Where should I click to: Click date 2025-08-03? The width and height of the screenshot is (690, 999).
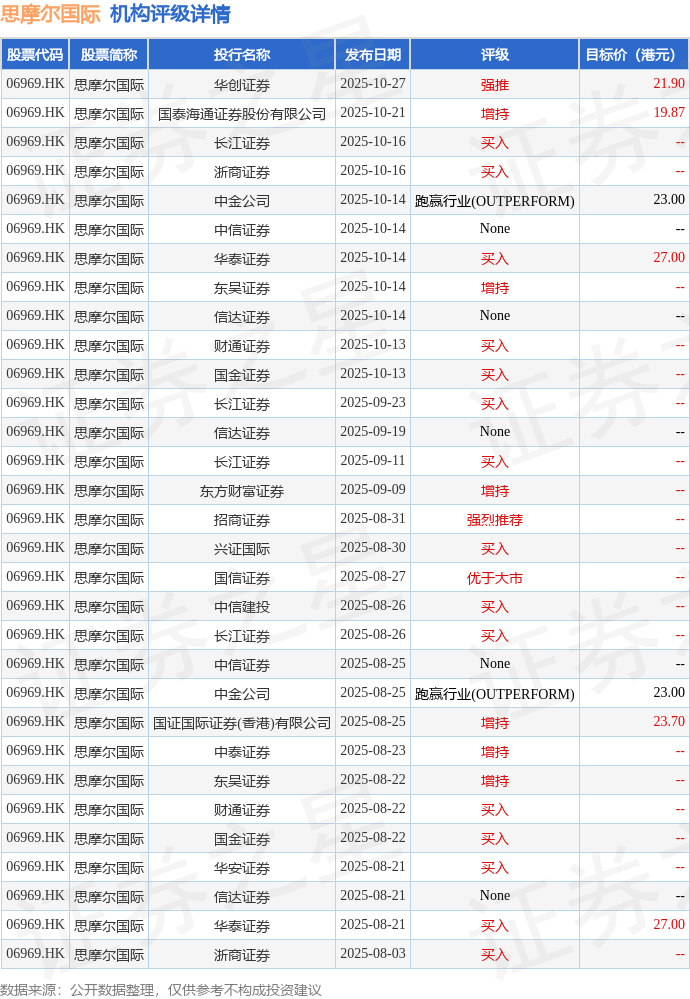point(373,953)
